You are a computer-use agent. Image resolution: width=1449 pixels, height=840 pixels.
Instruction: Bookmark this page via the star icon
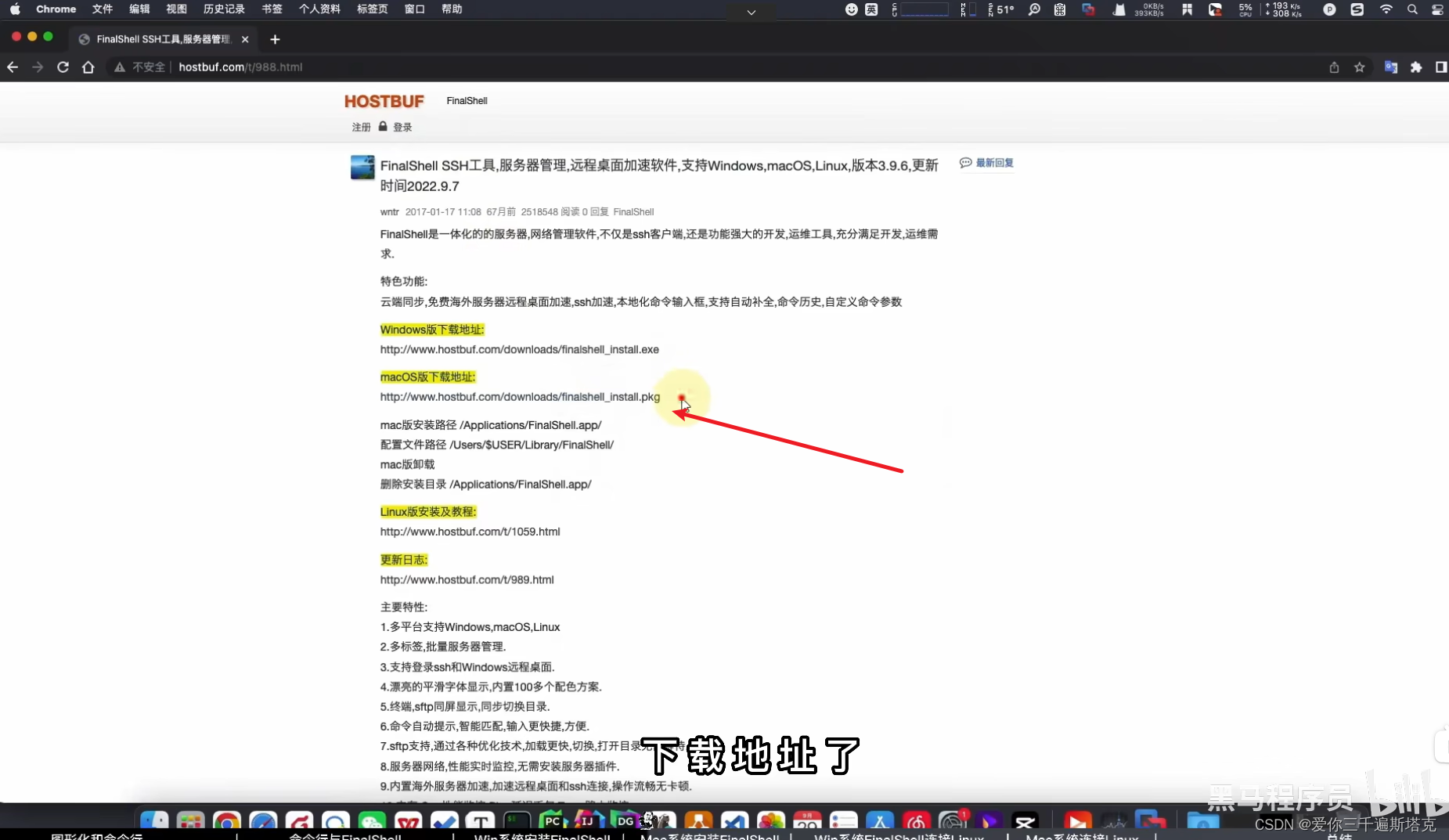(1359, 67)
